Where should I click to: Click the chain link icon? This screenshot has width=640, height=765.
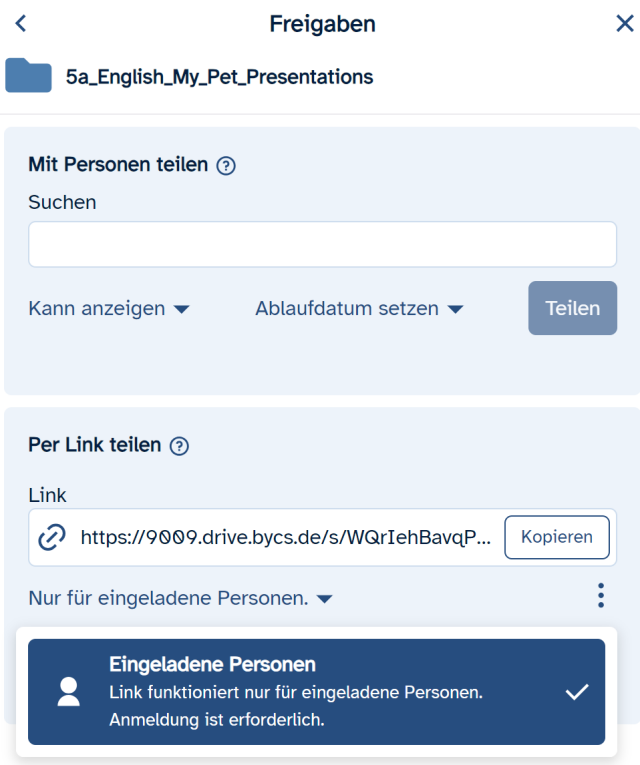[51, 537]
